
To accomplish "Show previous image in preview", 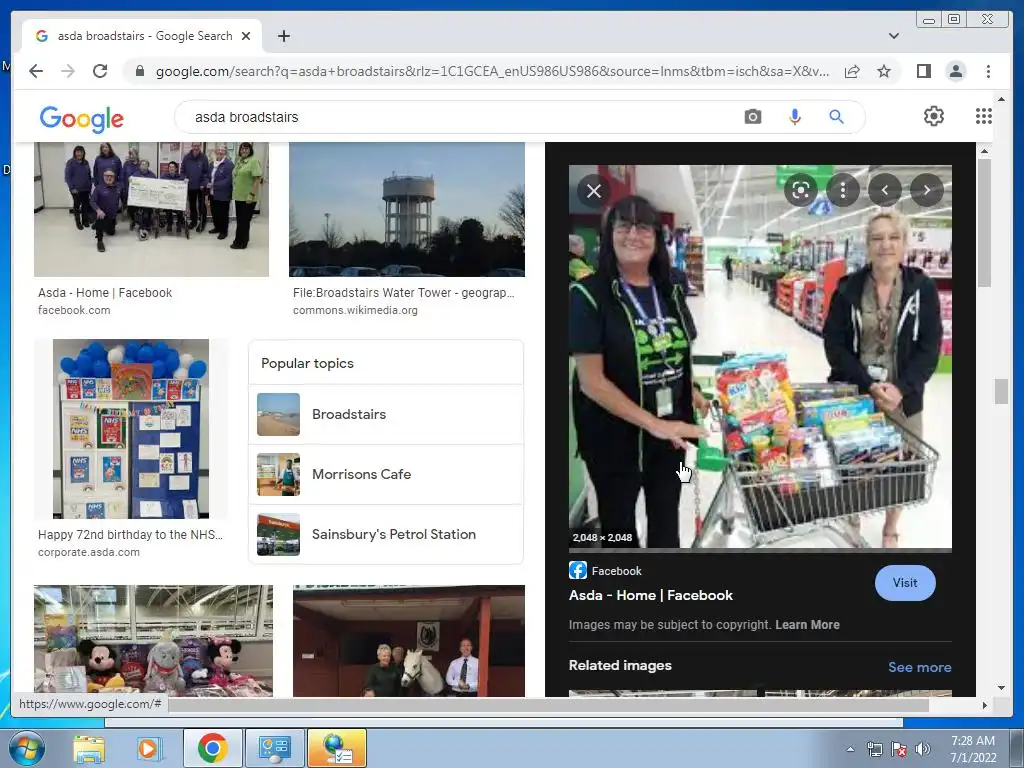I will click(885, 190).
